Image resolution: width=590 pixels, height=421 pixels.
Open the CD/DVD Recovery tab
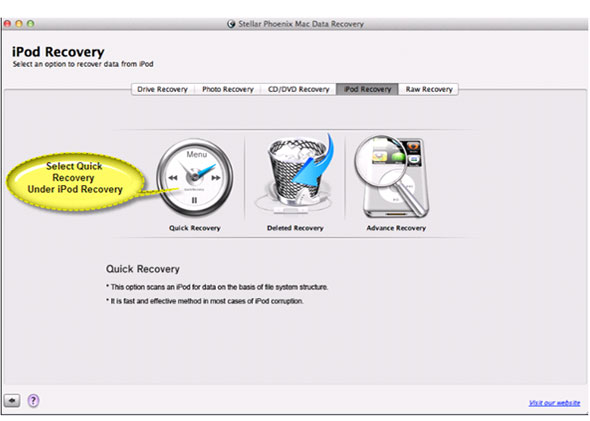[299, 90]
